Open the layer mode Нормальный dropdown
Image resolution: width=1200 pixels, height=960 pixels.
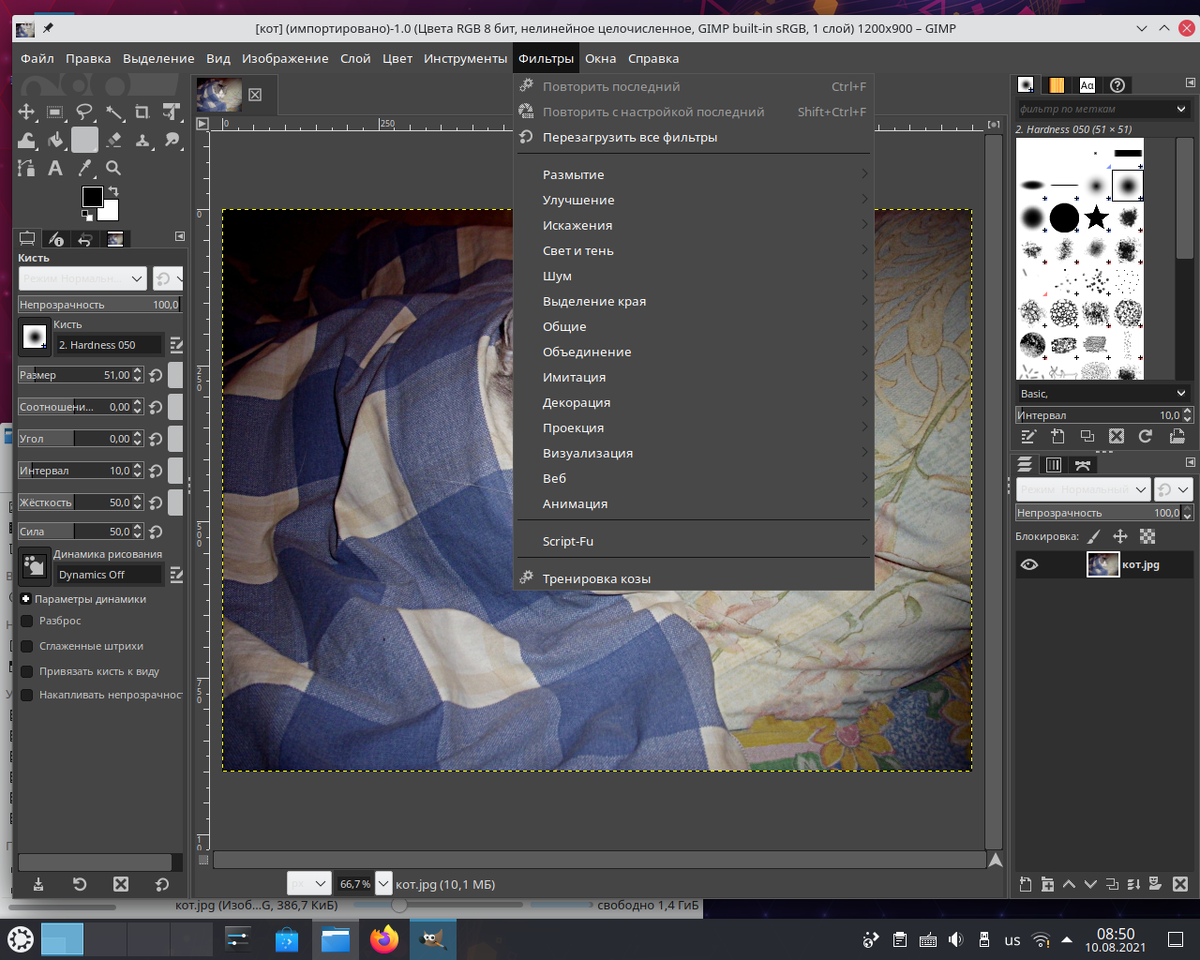pos(1086,489)
